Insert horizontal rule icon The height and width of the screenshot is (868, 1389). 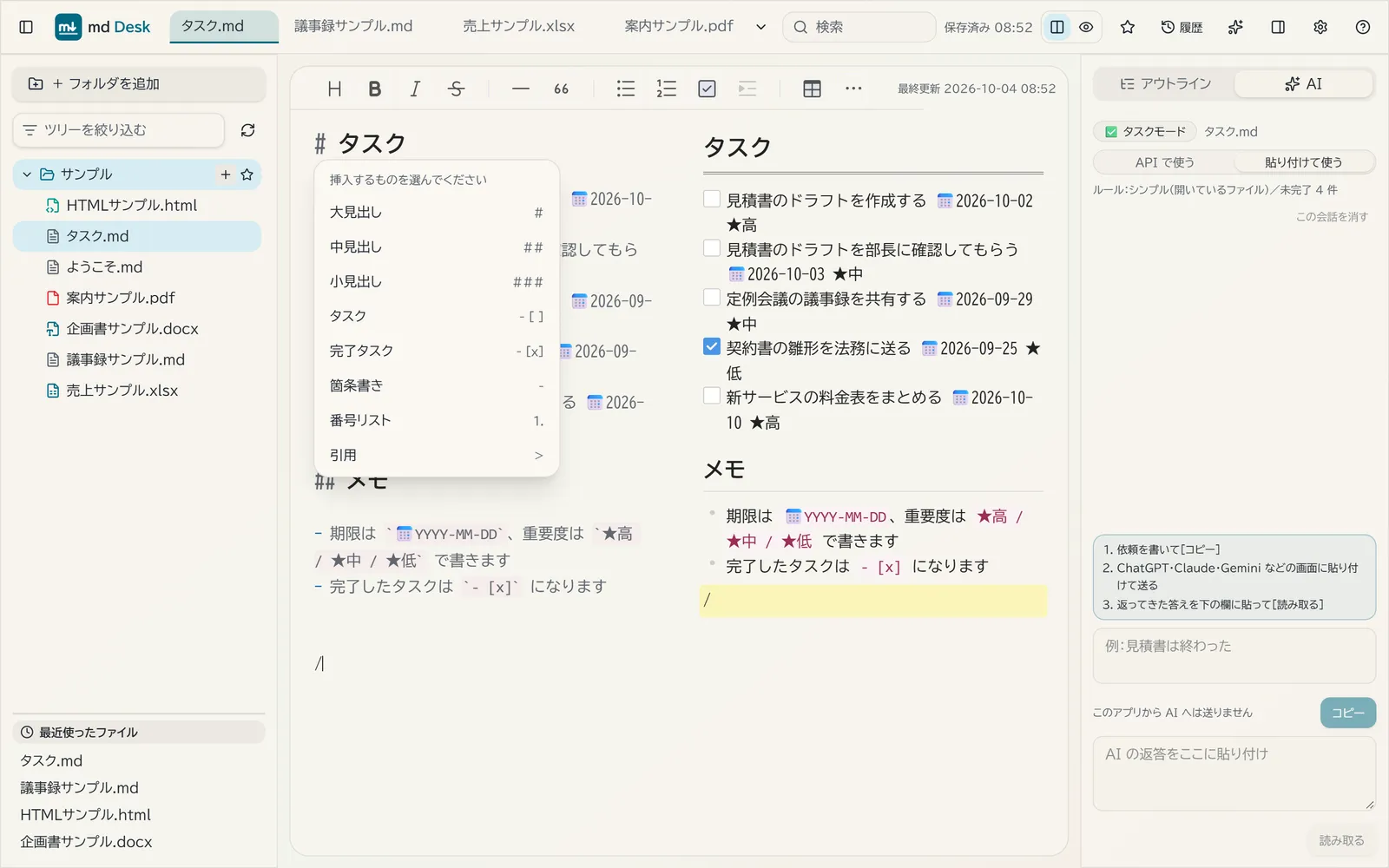coord(521,89)
